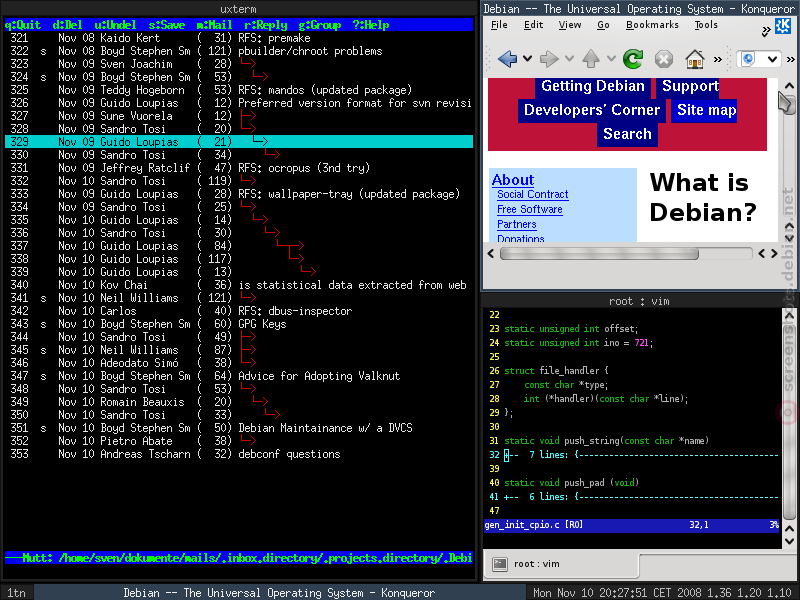Expand the search toolbar overflow chevron
The width and height of the screenshot is (800, 600).
(790, 59)
